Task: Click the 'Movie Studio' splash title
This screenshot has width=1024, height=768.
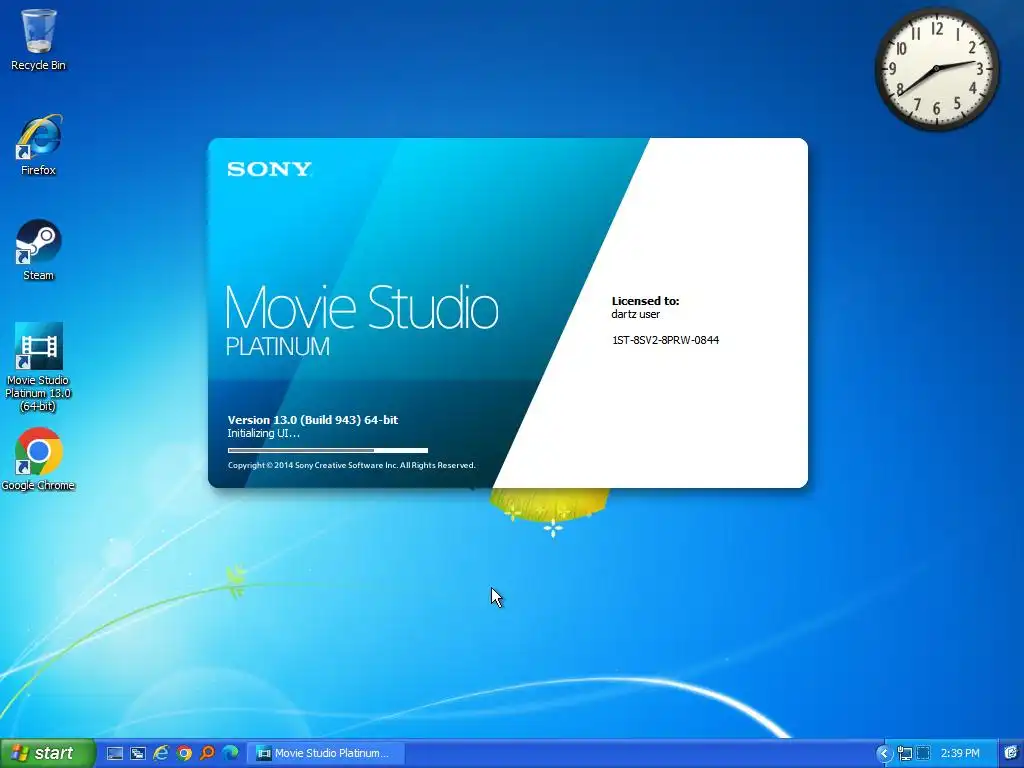Action: pyautogui.click(x=362, y=307)
